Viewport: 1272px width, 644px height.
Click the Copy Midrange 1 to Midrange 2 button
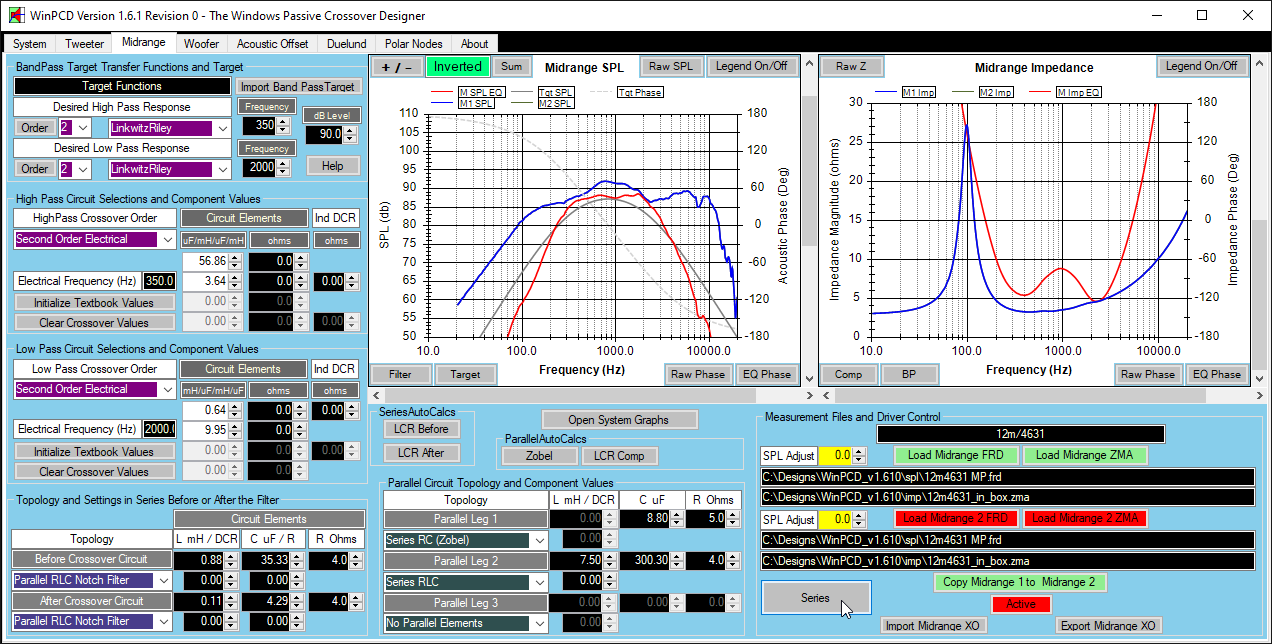[1020, 582]
